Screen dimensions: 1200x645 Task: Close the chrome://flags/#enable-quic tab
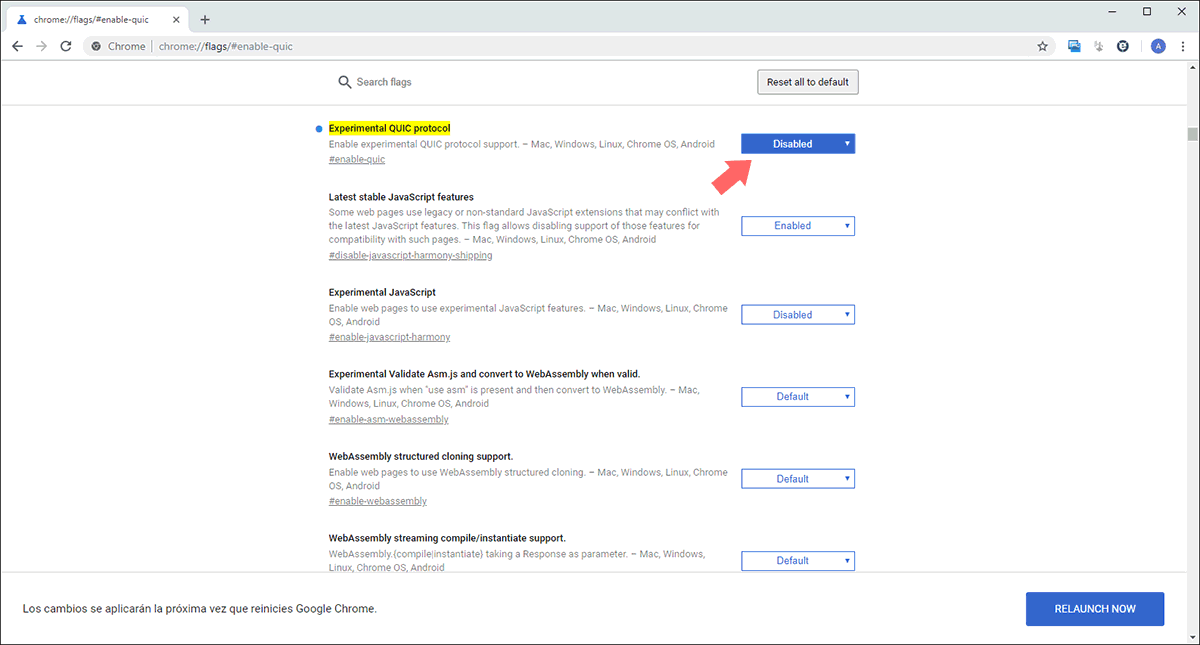click(176, 19)
